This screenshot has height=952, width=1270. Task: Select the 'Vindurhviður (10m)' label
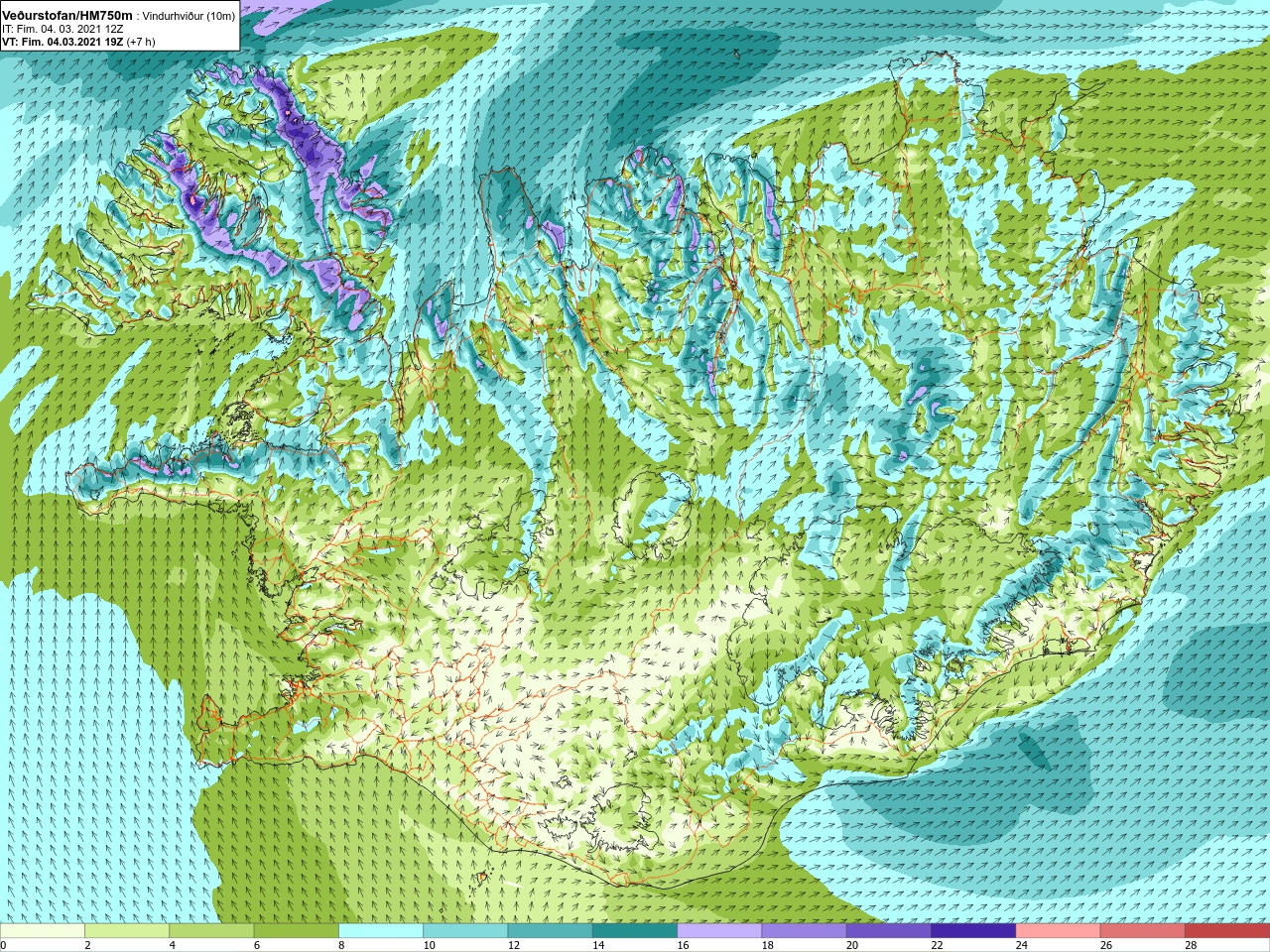189,16
